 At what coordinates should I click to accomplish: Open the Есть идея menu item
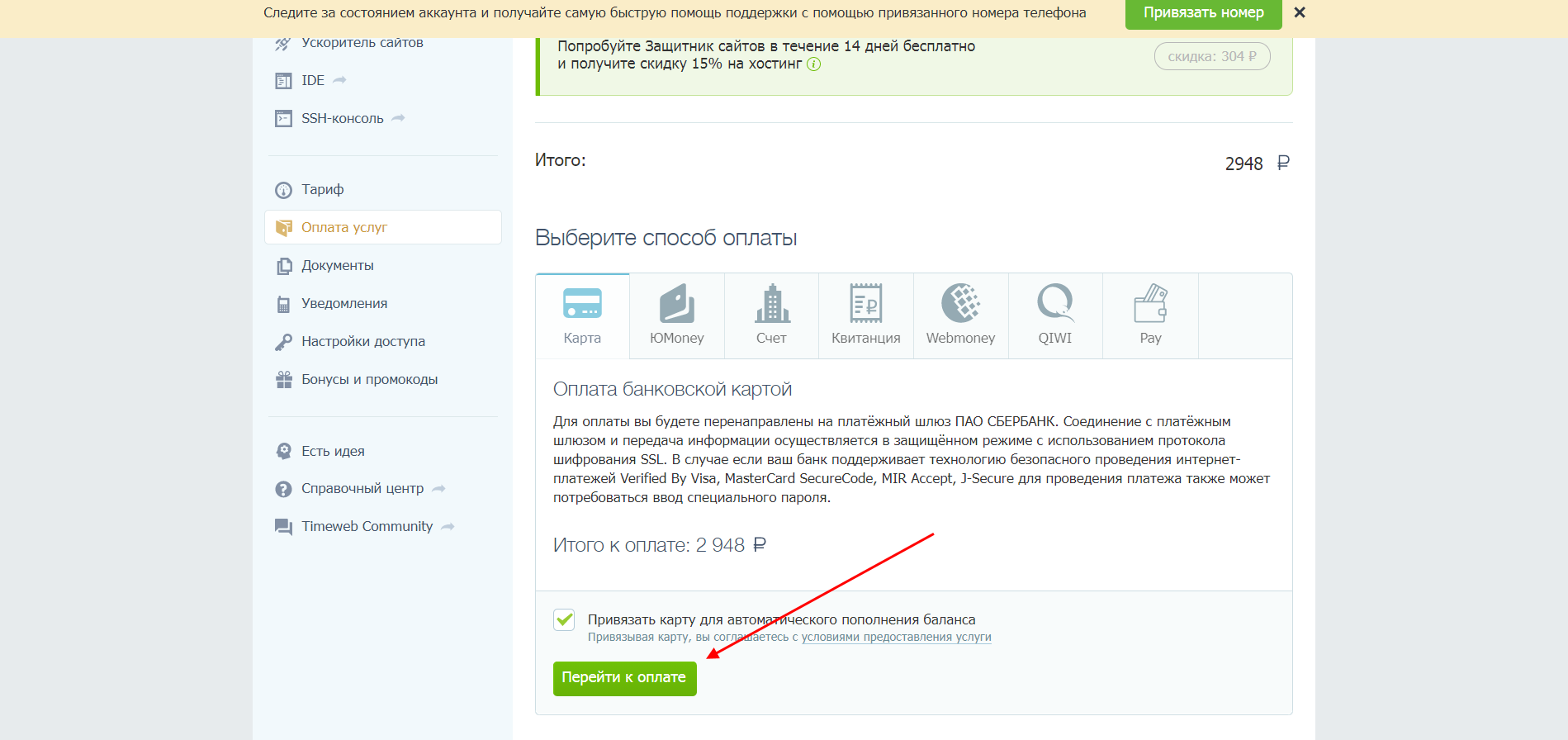pos(333,451)
